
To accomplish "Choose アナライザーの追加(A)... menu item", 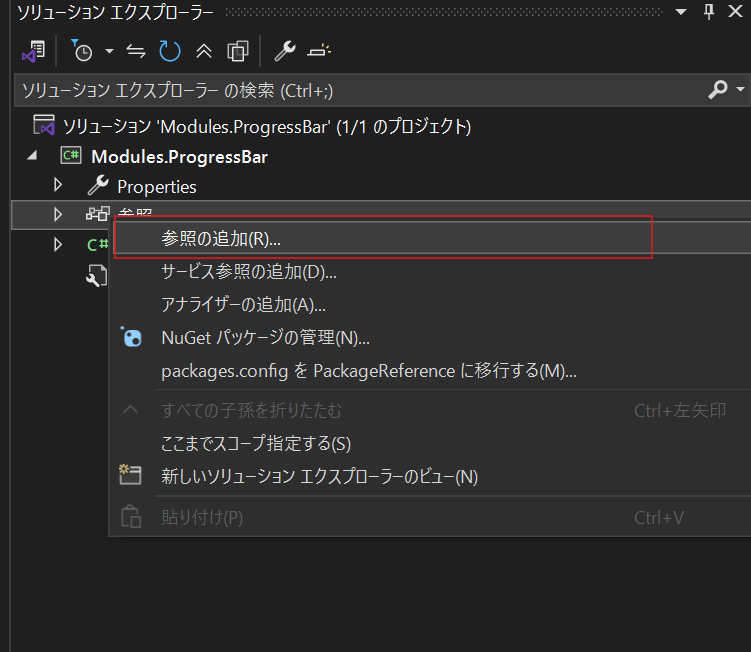I will pyautogui.click(x=431, y=305).
